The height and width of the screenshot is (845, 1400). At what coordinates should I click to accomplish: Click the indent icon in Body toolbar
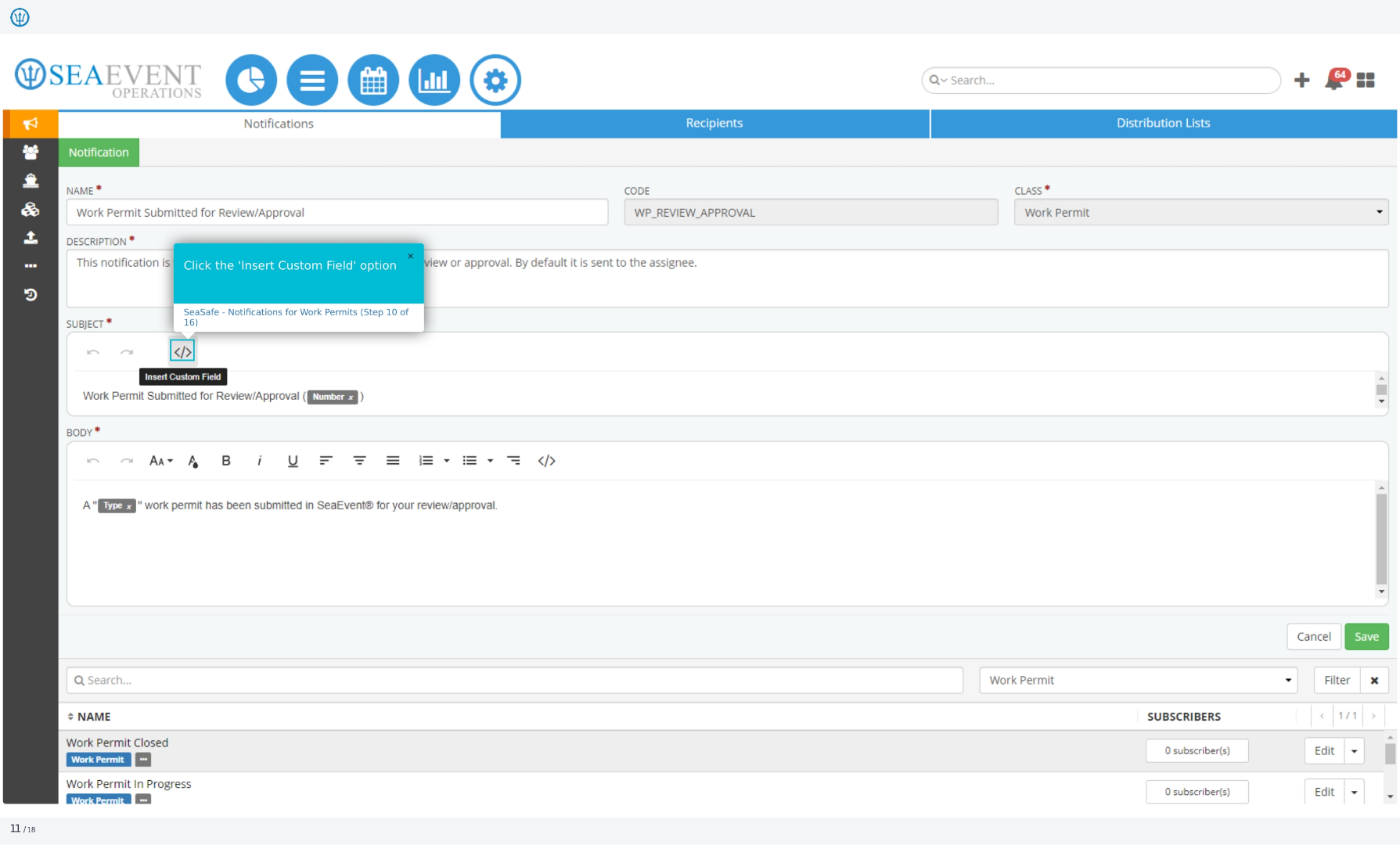tap(513, 461)
